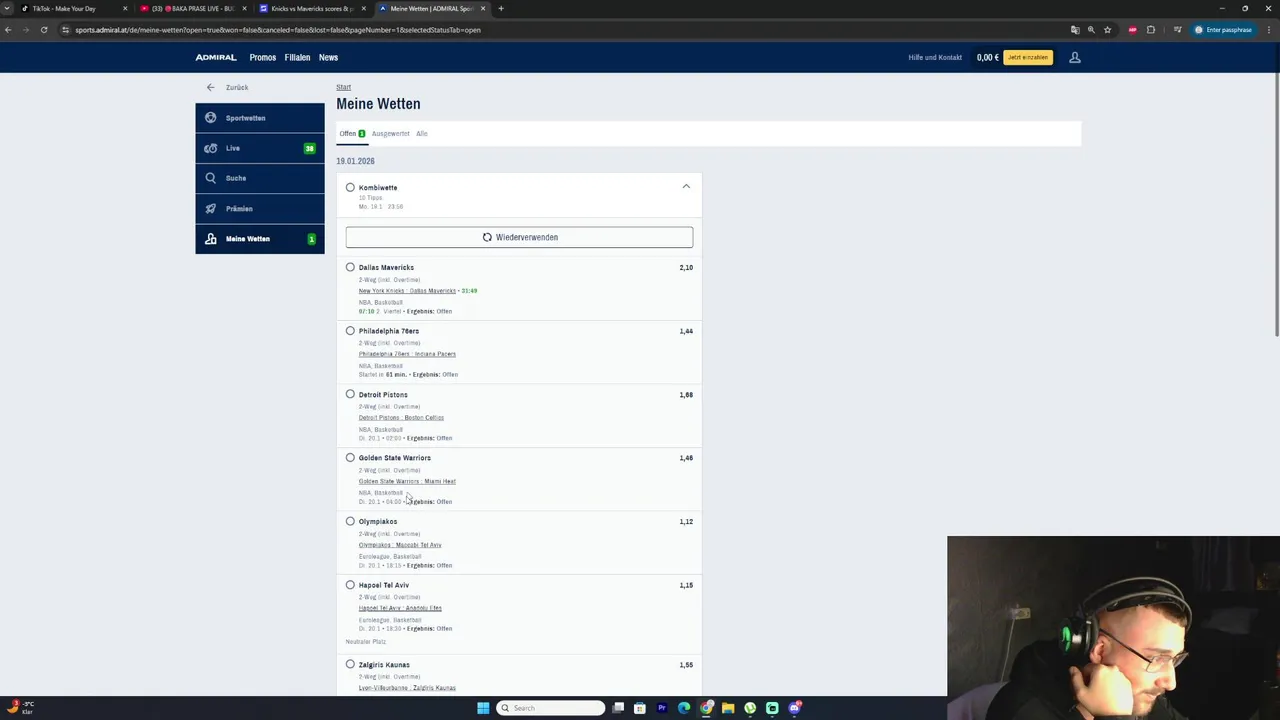
Task: Open Hapoel Tel Aviv : Anadolu Efes link
Action: pos(400,608)
